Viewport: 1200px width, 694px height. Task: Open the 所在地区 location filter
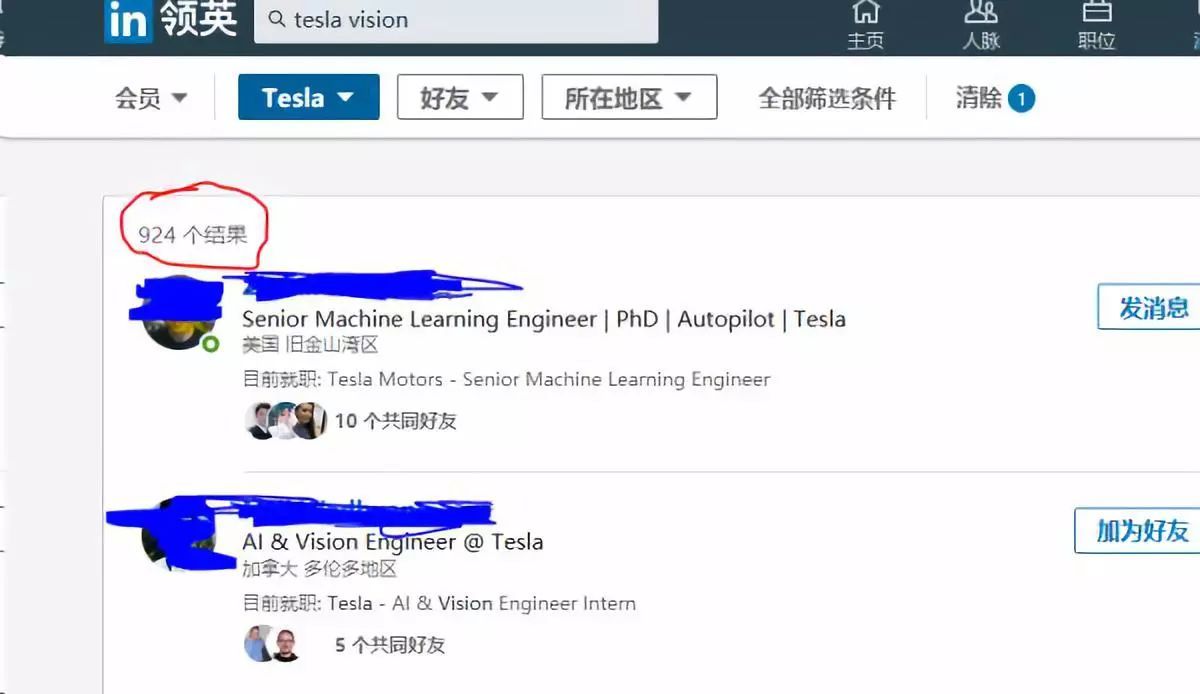pyautogui.click(x=629, y=97)
